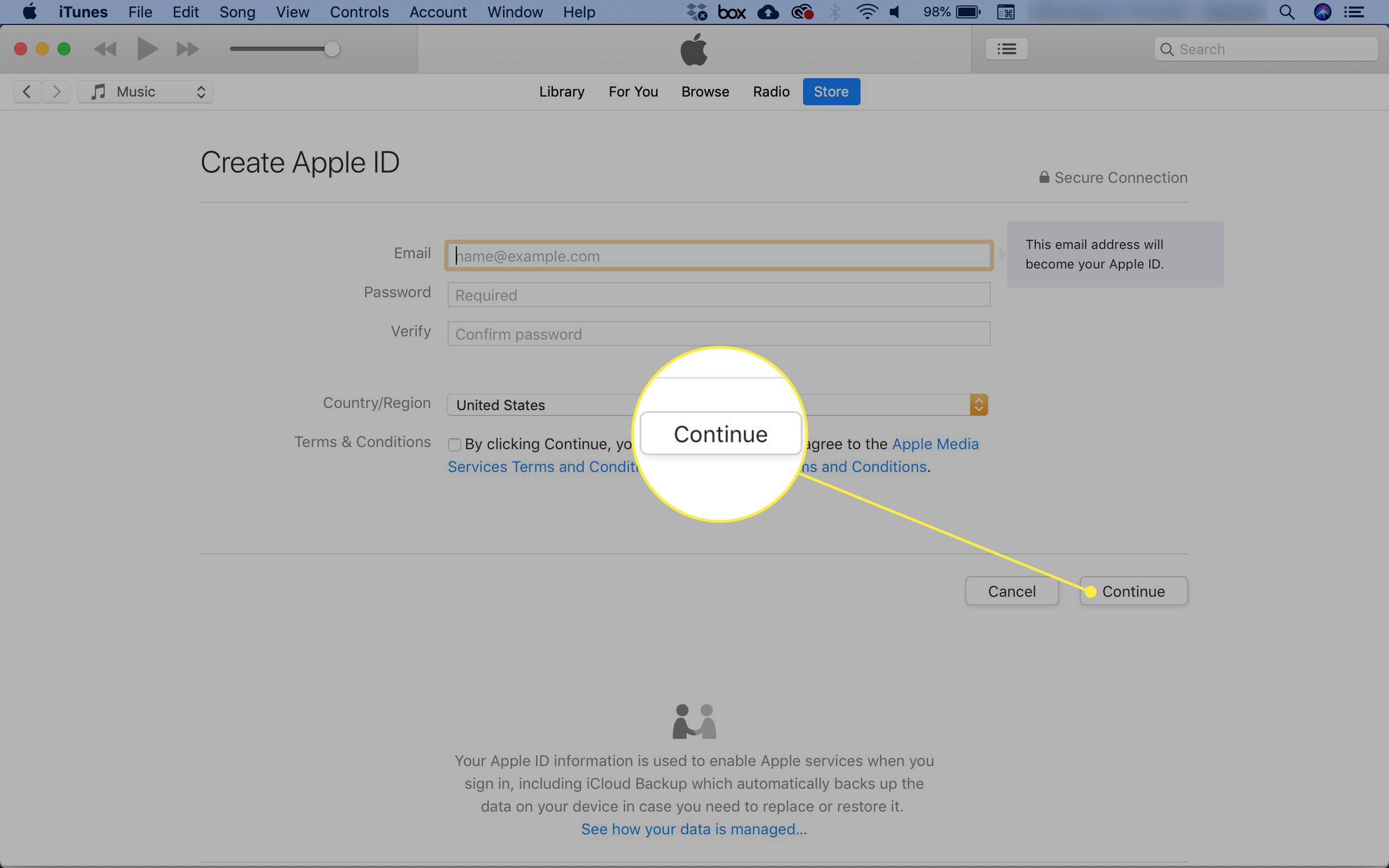The height and width of the screenshot is (868, 1389).
Task: Click the play button
Action: tap(148, 49)
